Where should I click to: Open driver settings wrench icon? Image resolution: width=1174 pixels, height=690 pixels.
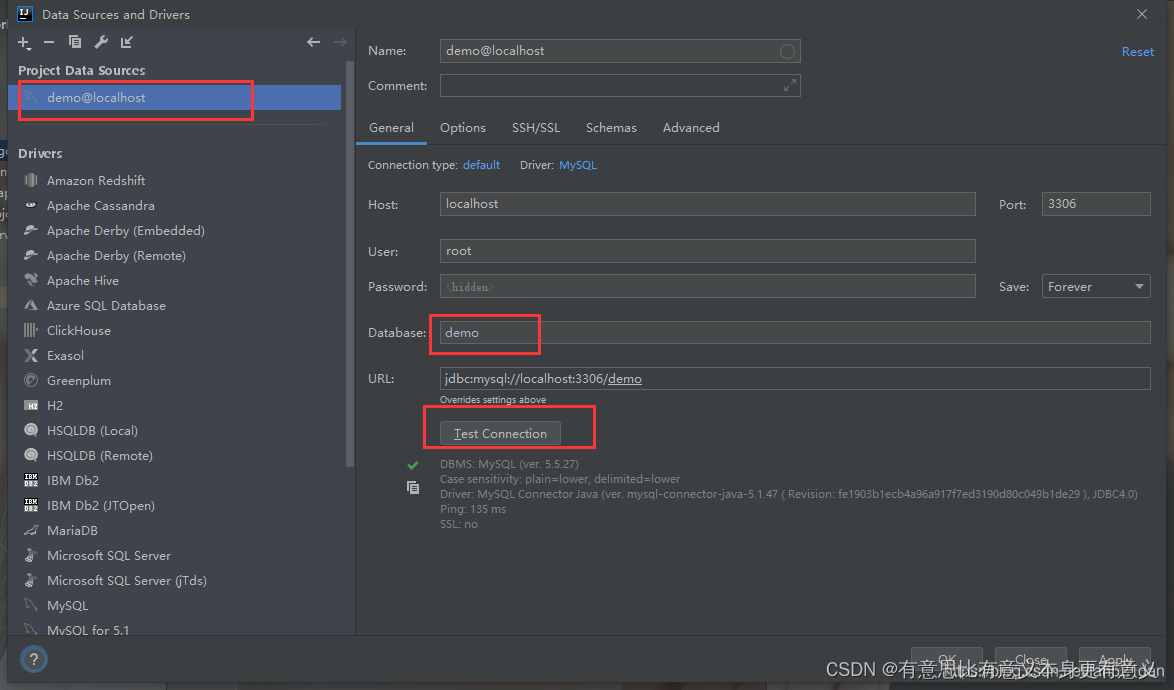click(x=101, y=42)
